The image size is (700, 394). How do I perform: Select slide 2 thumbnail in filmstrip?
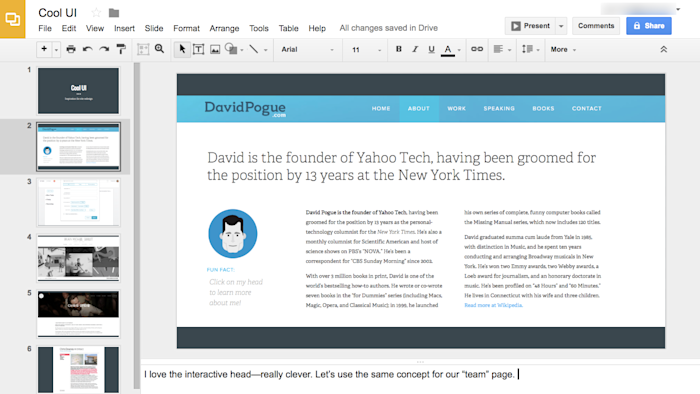pos(78,147)
